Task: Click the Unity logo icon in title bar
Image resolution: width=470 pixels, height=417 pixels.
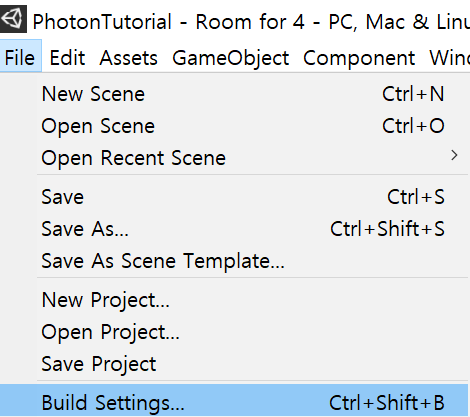Action: pos(13,19)
